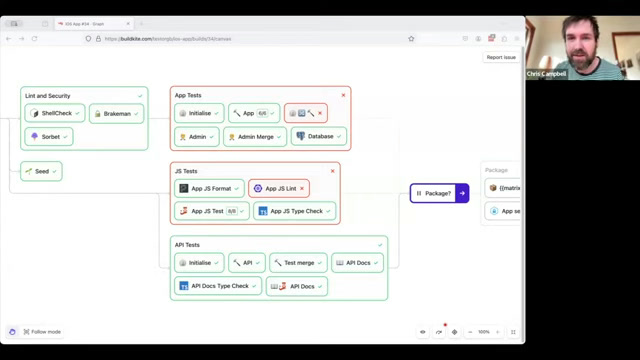Click the curved arrow icon with red dot
This screenshot has width=640, height=360.
[x=439, y=332]
